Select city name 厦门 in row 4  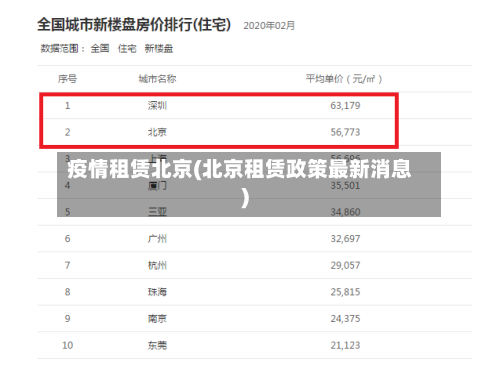coord(157,186)
